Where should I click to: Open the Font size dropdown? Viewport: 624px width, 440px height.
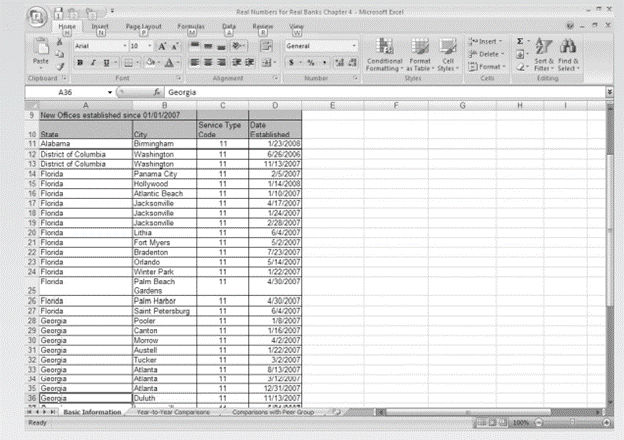(150, 46)
